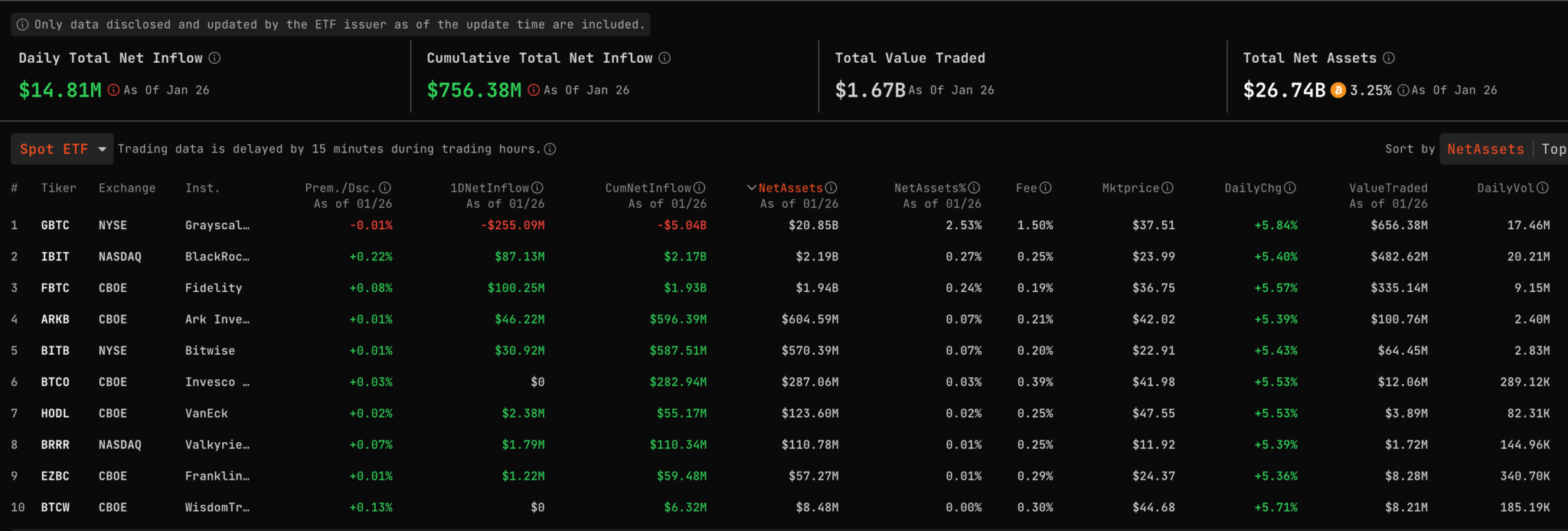Click the 340.70K daily volume value
The width and height of the screenshot is (1568, 531).
coord(1525,477)
